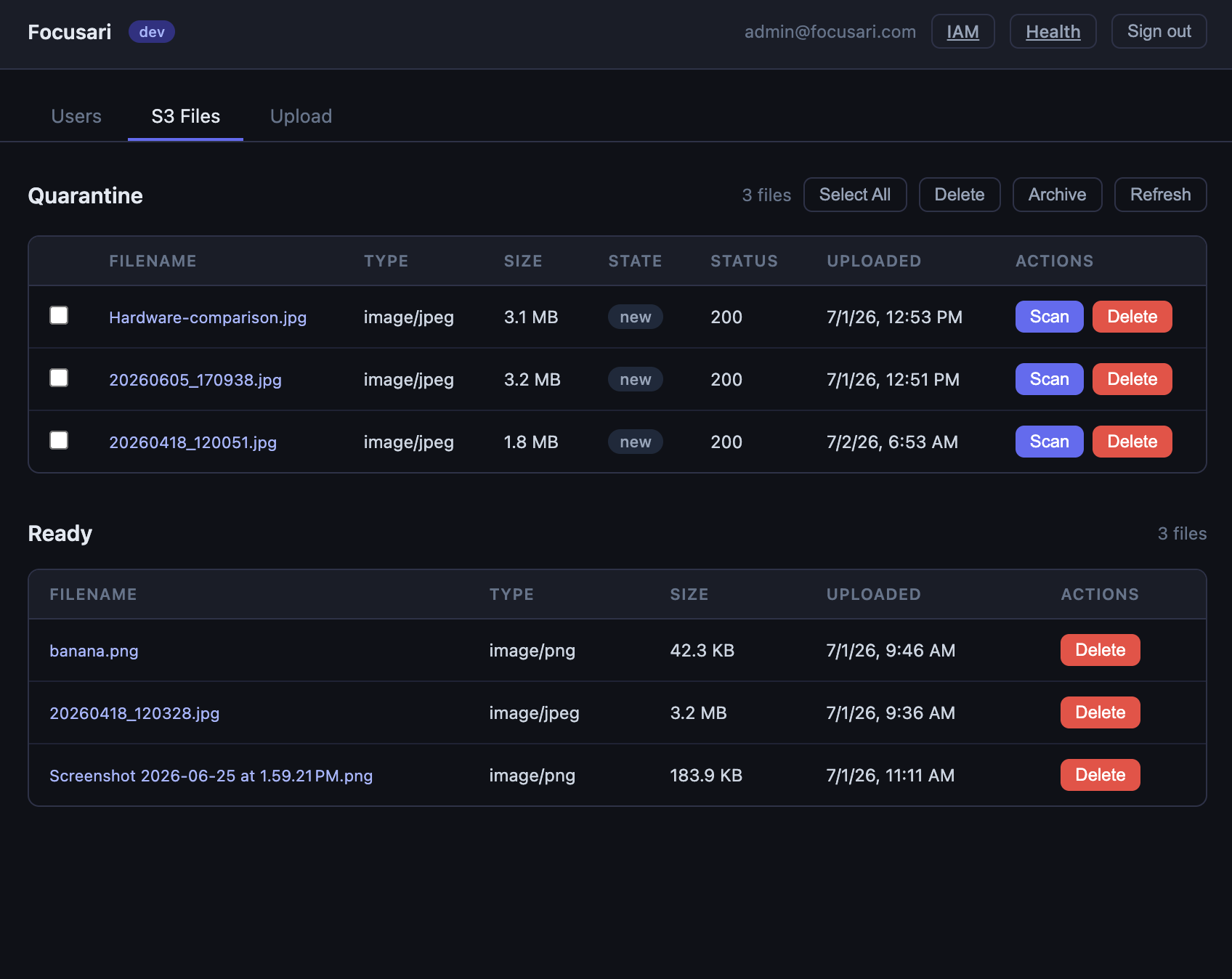Screen dimensions: 1232x979
Task: Click the Sign out button
Action: (x=1159, y=32)
